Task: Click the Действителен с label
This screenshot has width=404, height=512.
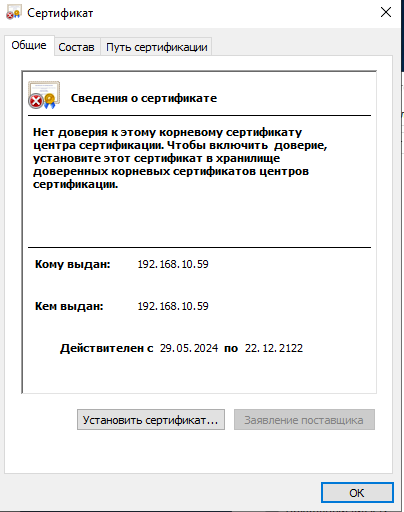Action: coord(107,348)
